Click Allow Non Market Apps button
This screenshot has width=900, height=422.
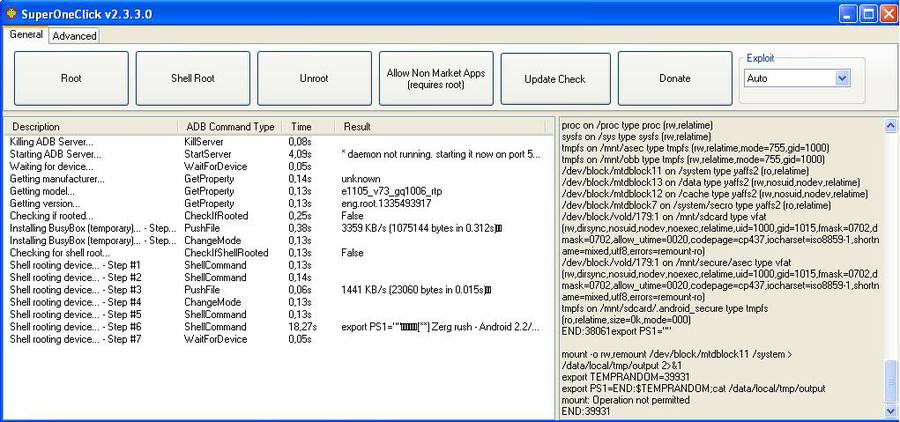click(436, 79)
